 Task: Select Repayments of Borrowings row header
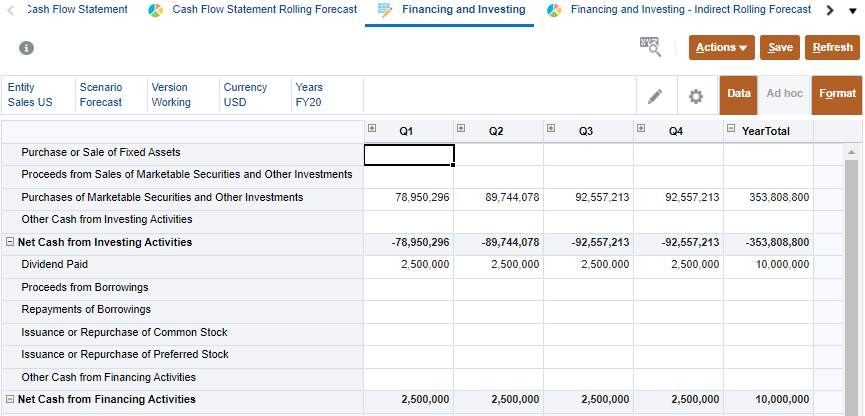point(183,310)
